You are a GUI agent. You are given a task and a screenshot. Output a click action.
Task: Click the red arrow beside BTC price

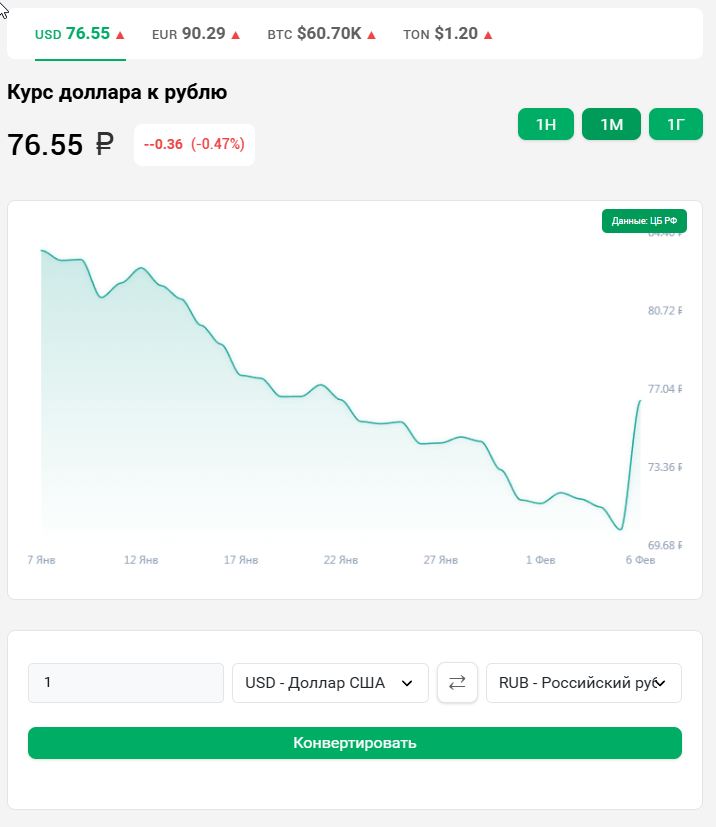coord(372,35)
